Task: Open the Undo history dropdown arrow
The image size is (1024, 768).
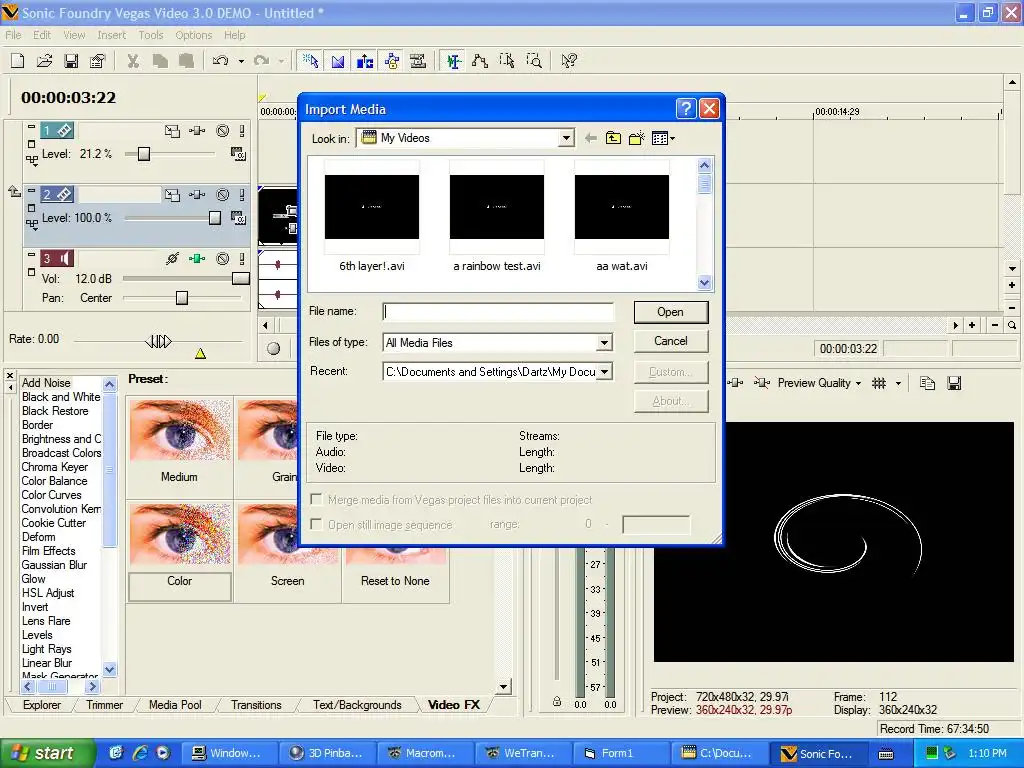Action: tap(241, 61)
